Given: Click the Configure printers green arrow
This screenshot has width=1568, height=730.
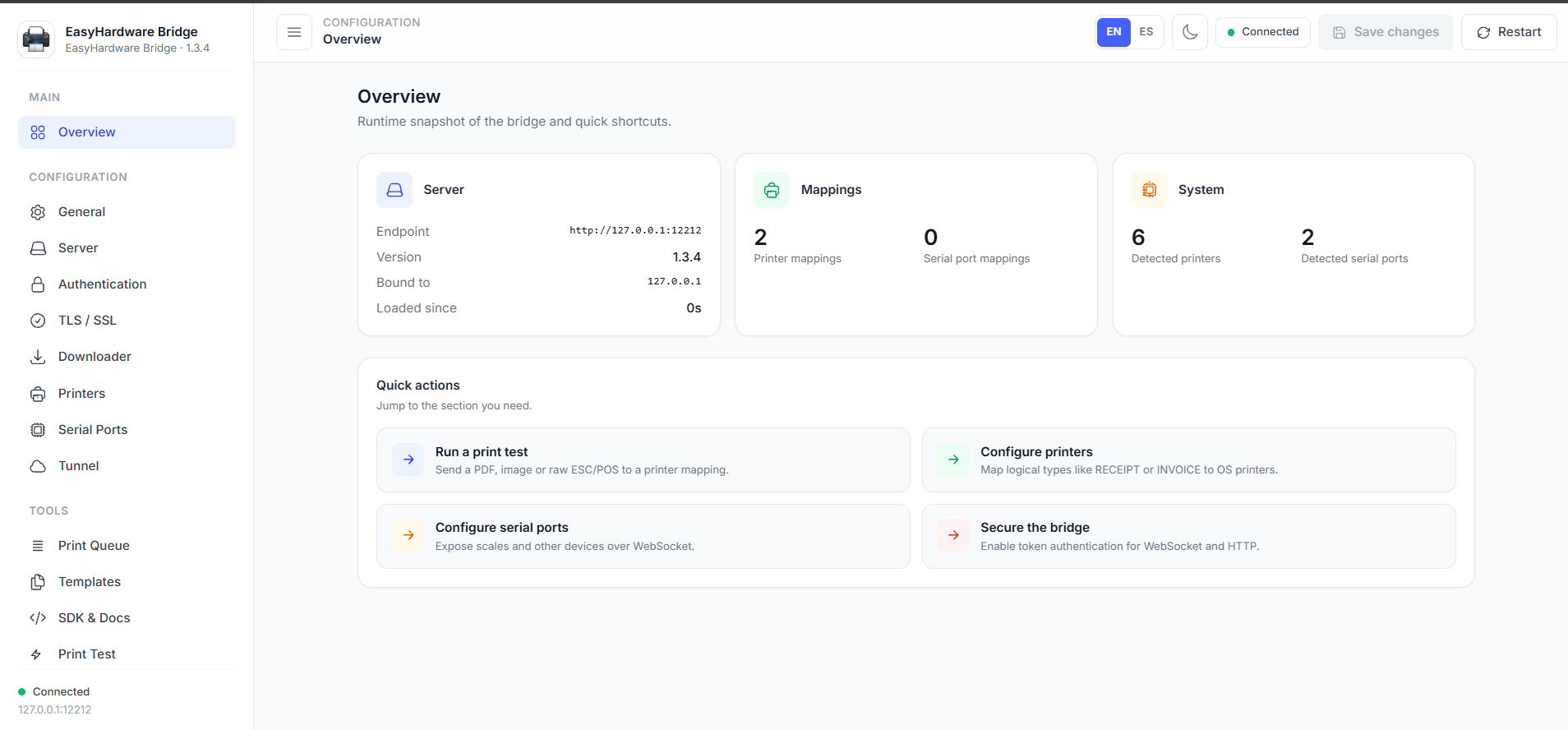Looking at the screenshot, I should tap(953, 460).
